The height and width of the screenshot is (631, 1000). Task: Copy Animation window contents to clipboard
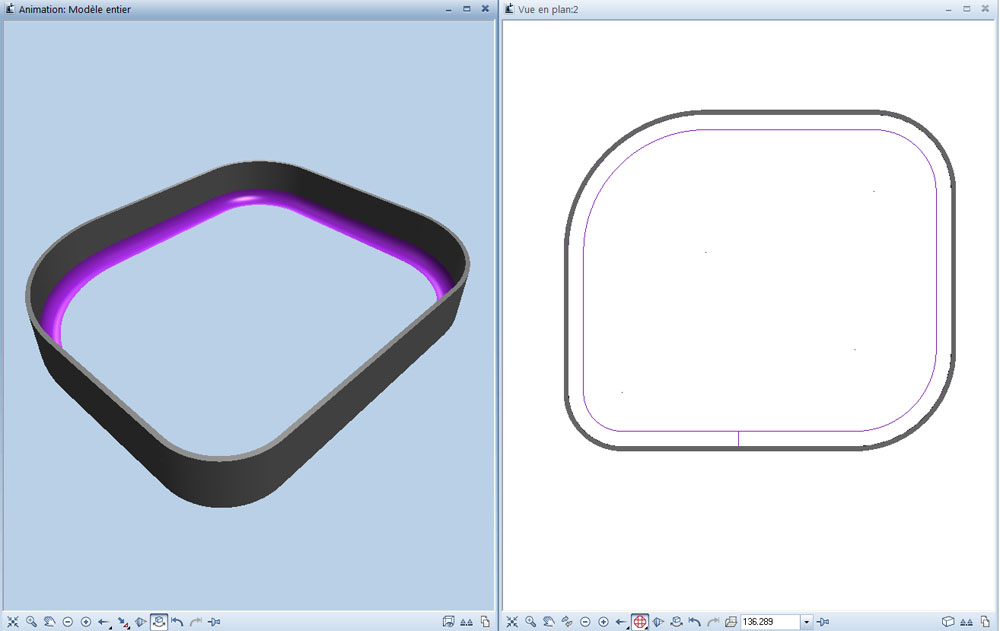click(x=485, y=621)
